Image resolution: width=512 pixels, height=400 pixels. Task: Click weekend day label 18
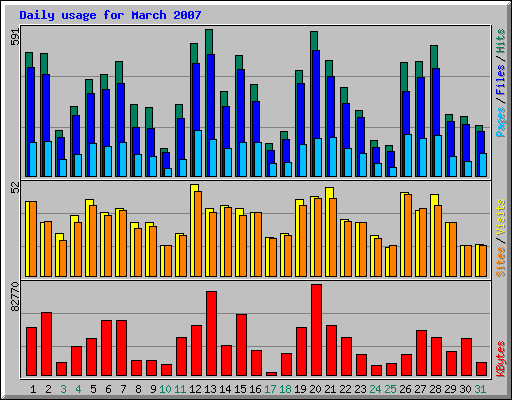(285, 389)
